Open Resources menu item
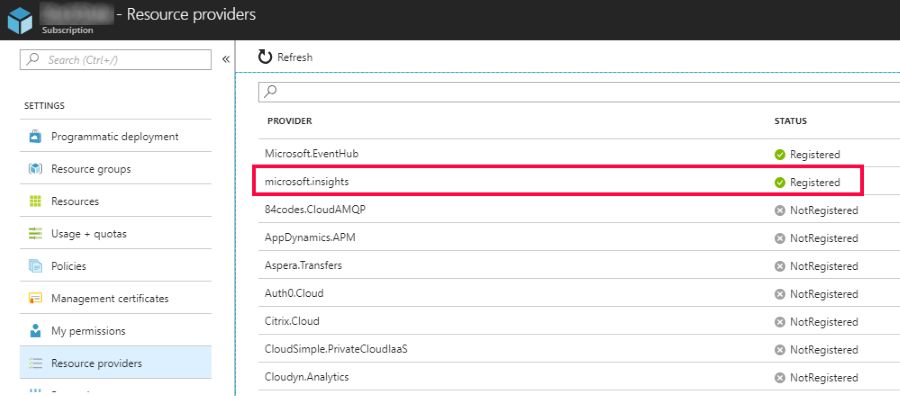900x396 pixels. (115, 201)
